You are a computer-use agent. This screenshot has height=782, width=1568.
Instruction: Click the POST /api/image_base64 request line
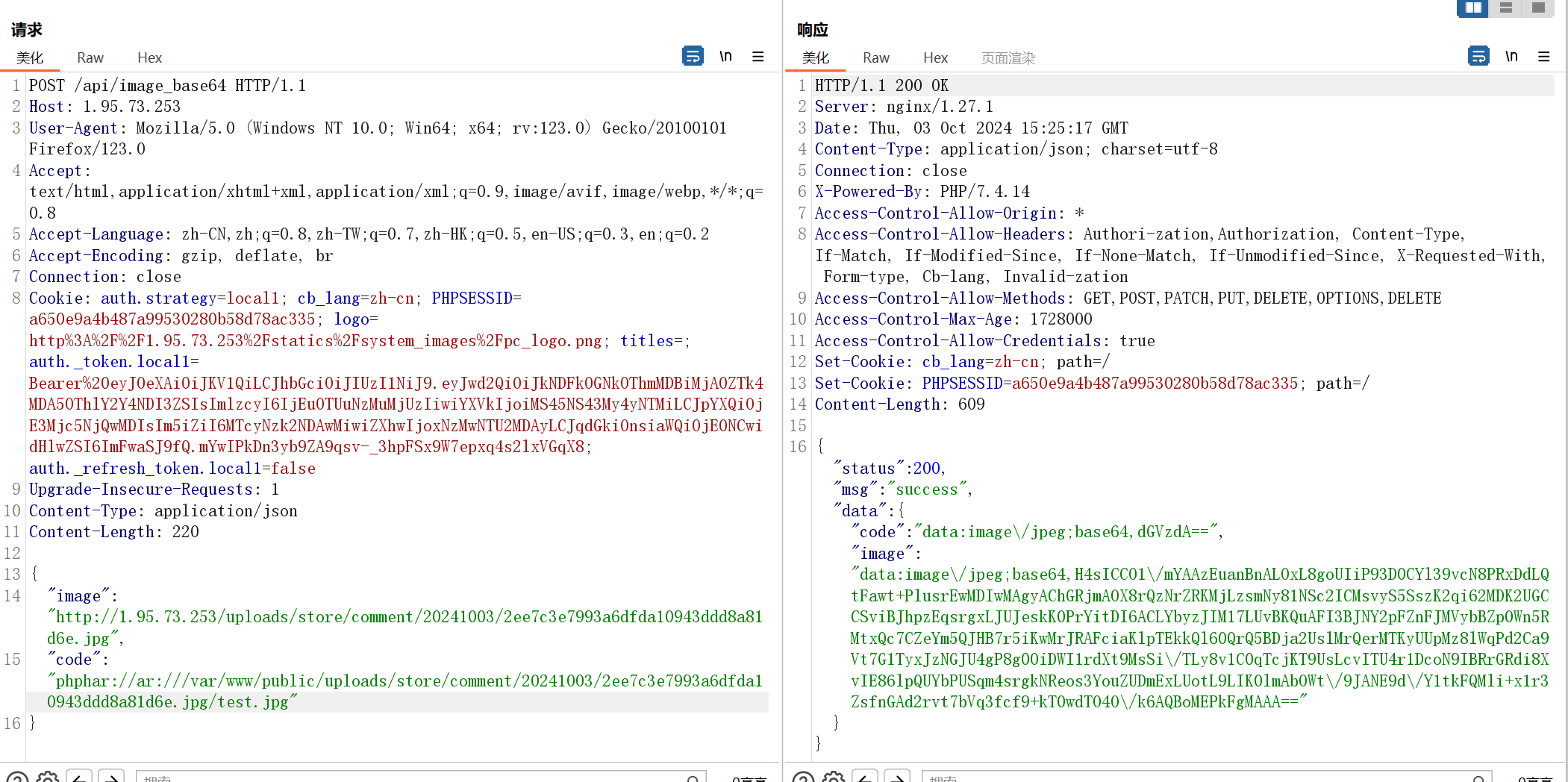tap(168, 85)
